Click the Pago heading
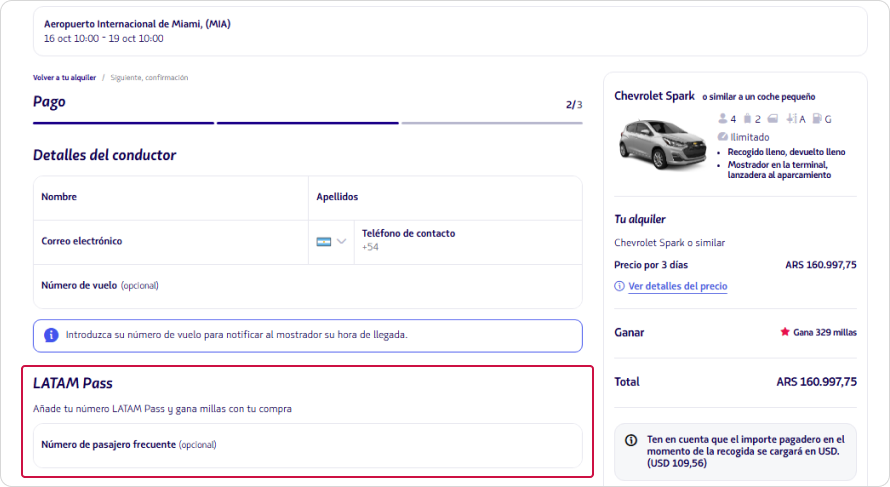The width and height of the screenshot is (890, 487). (x=49, y=102)
